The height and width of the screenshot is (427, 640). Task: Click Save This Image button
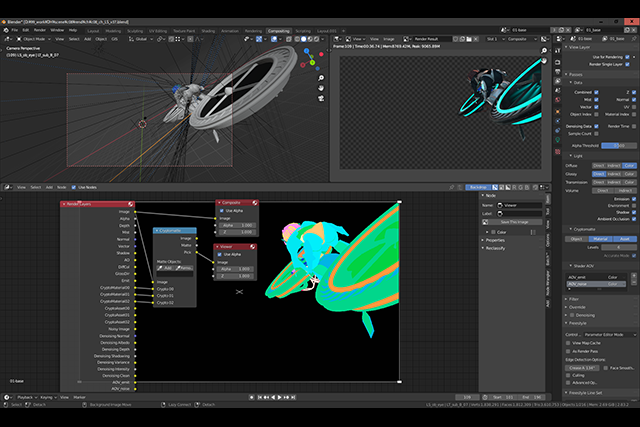(513, 221)
